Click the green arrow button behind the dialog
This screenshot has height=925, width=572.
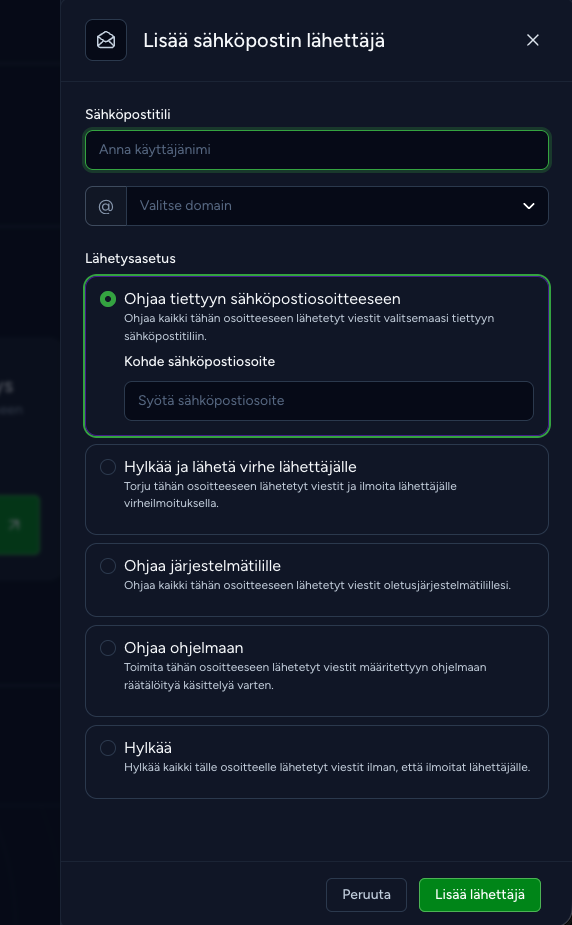click(x=20, y=524)
